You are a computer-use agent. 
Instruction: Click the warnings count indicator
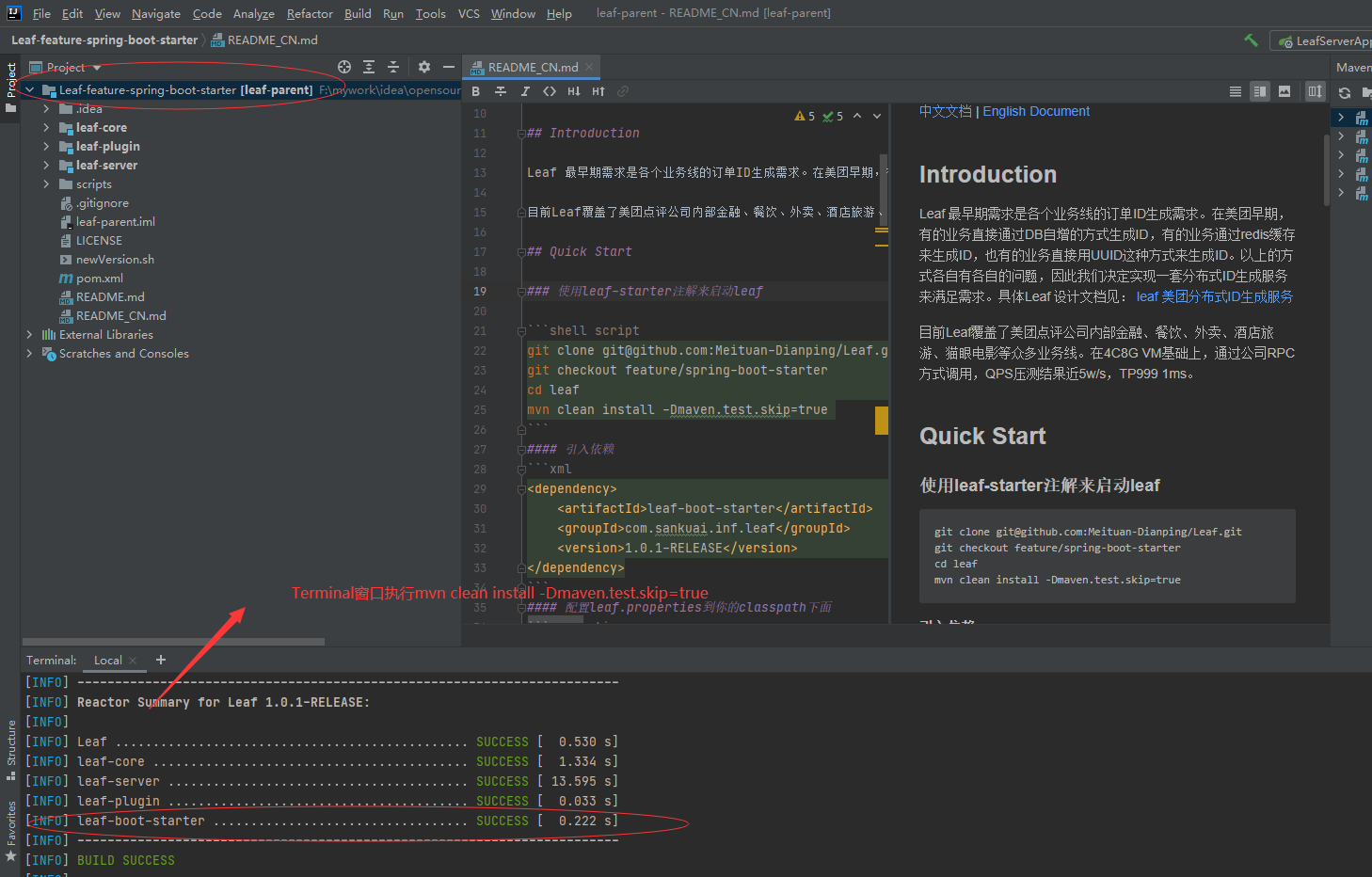pos(805,117)
